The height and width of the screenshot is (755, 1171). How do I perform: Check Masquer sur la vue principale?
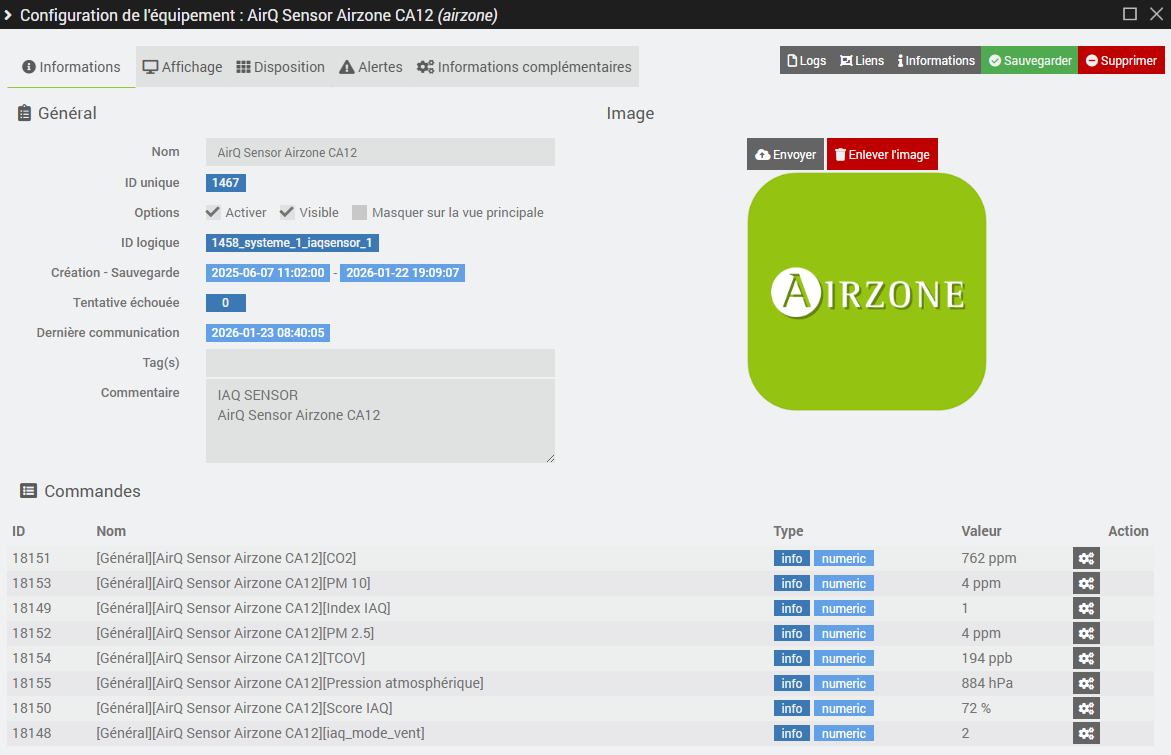(359, 213)
